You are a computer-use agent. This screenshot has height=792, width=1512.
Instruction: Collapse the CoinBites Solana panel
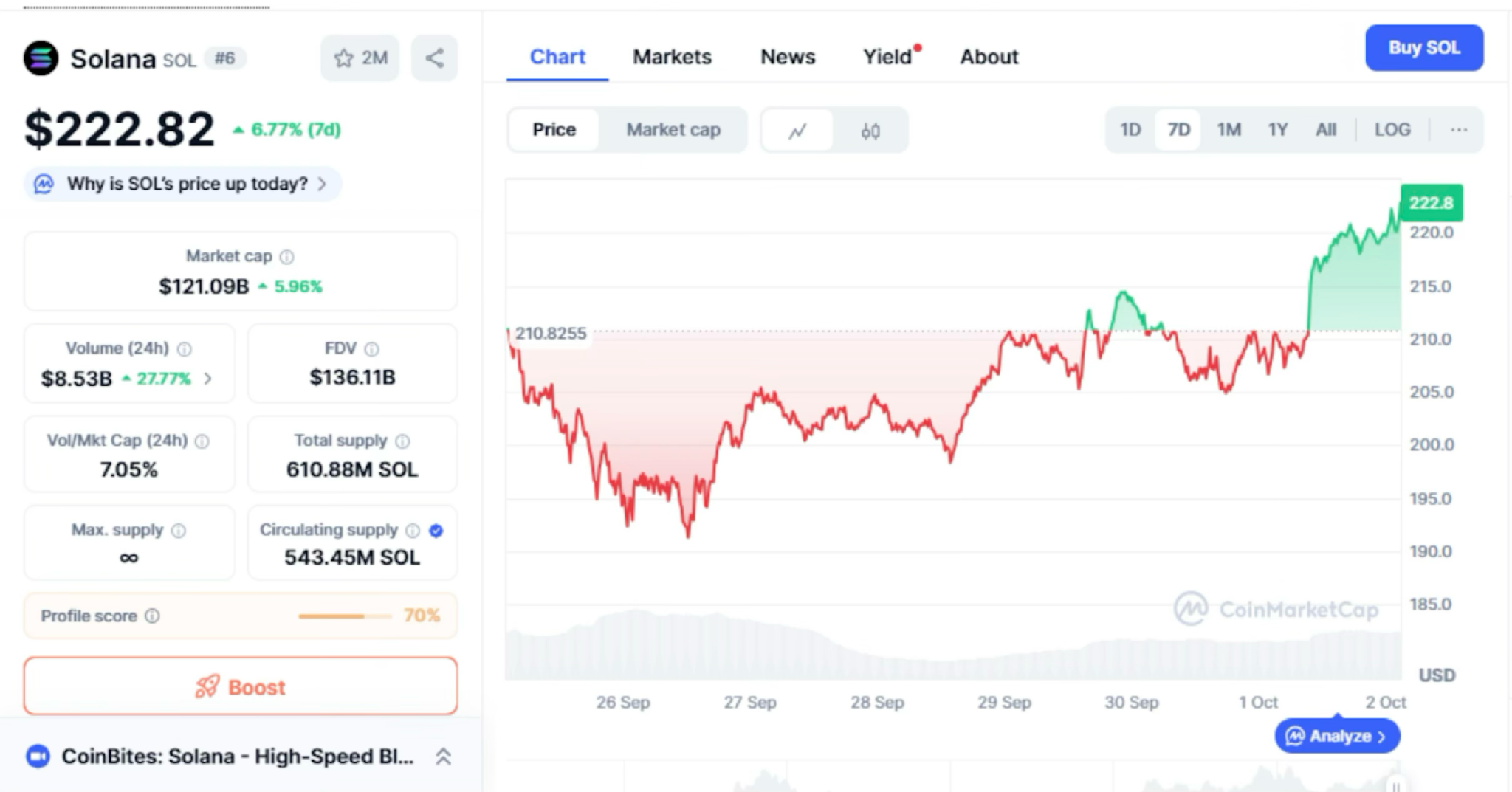[443, 757]
